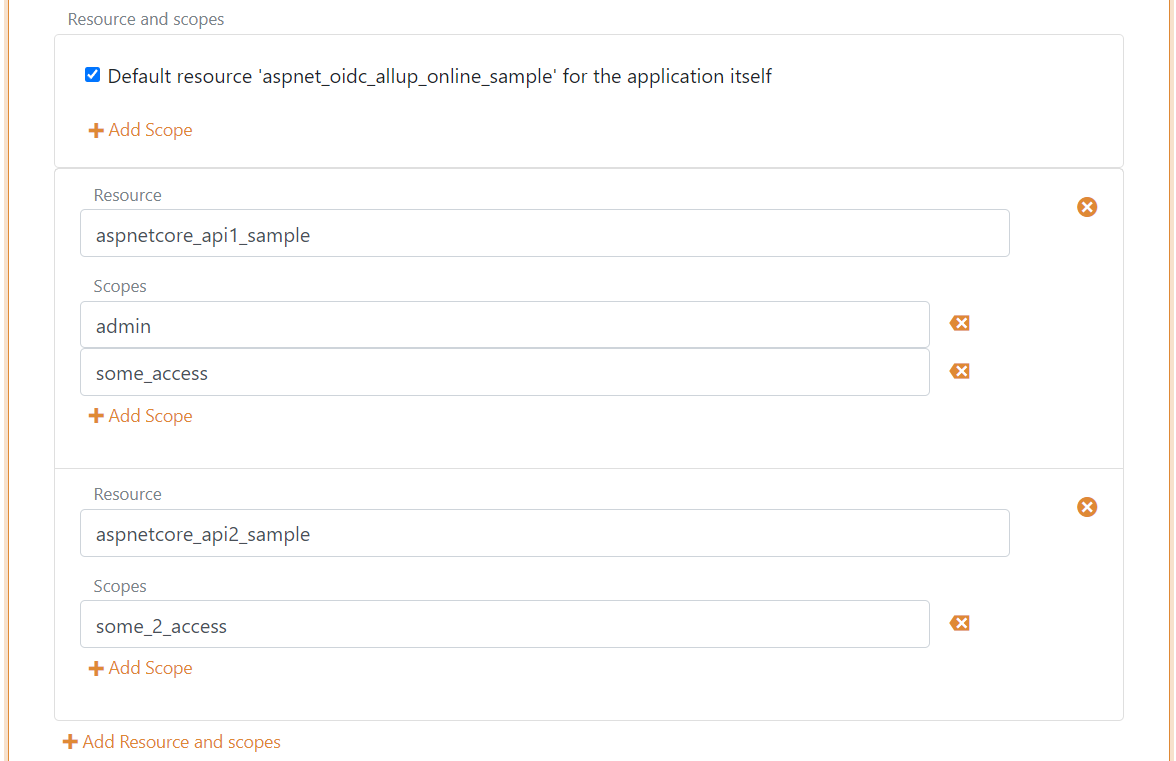Click the default resource label text
Screen dimensions: 1176x761
click(x=440, y=76)
